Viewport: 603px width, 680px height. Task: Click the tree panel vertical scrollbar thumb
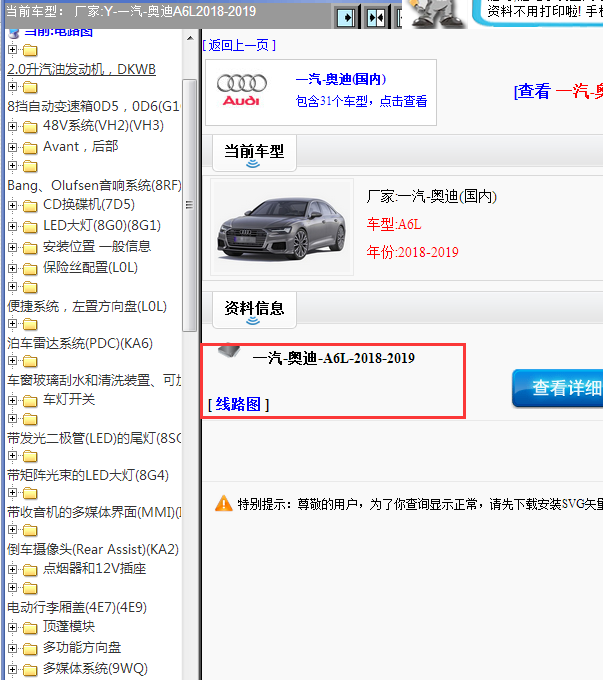click(190, 205)
